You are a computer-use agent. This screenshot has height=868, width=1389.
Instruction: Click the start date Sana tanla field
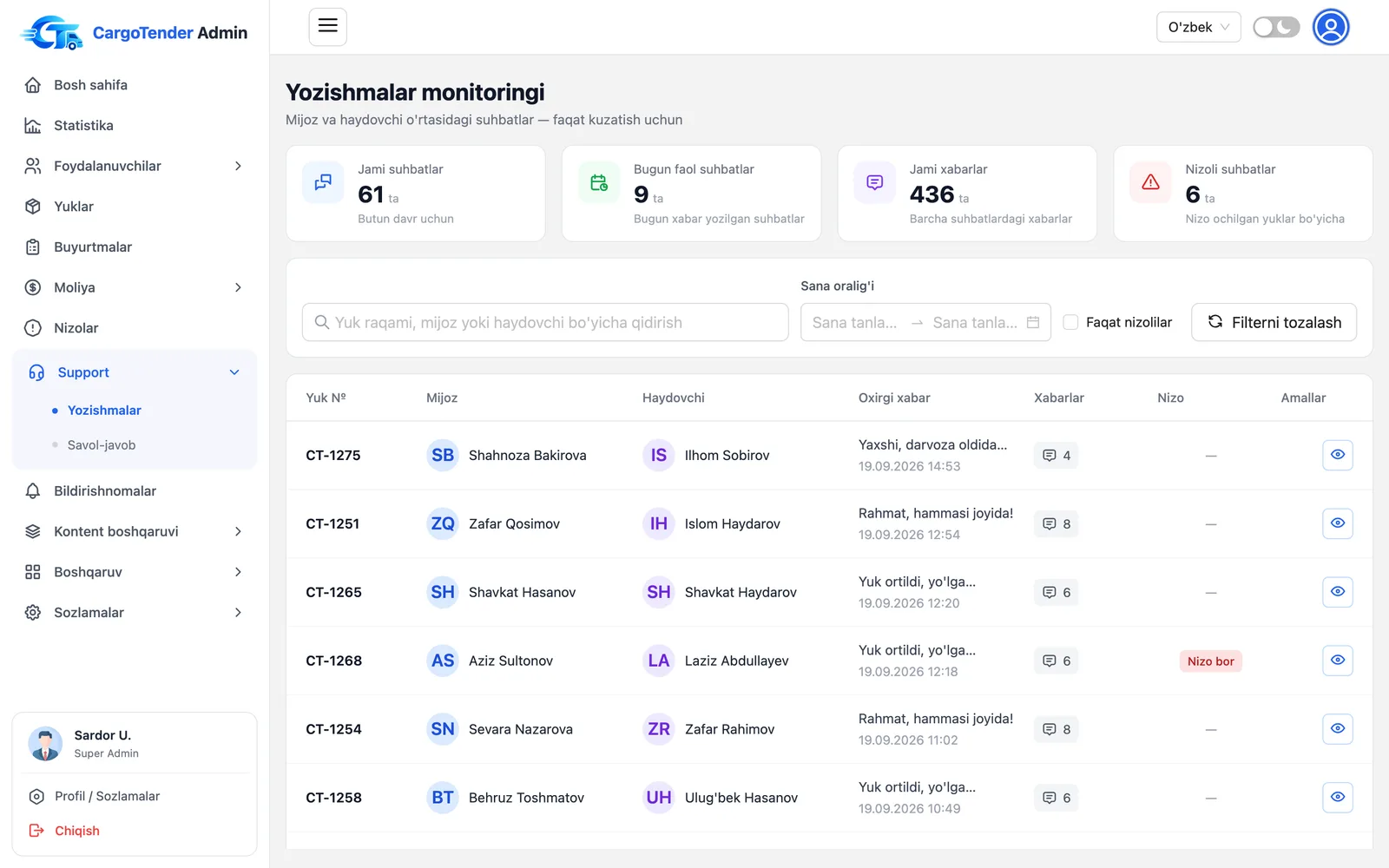(855, 322)
